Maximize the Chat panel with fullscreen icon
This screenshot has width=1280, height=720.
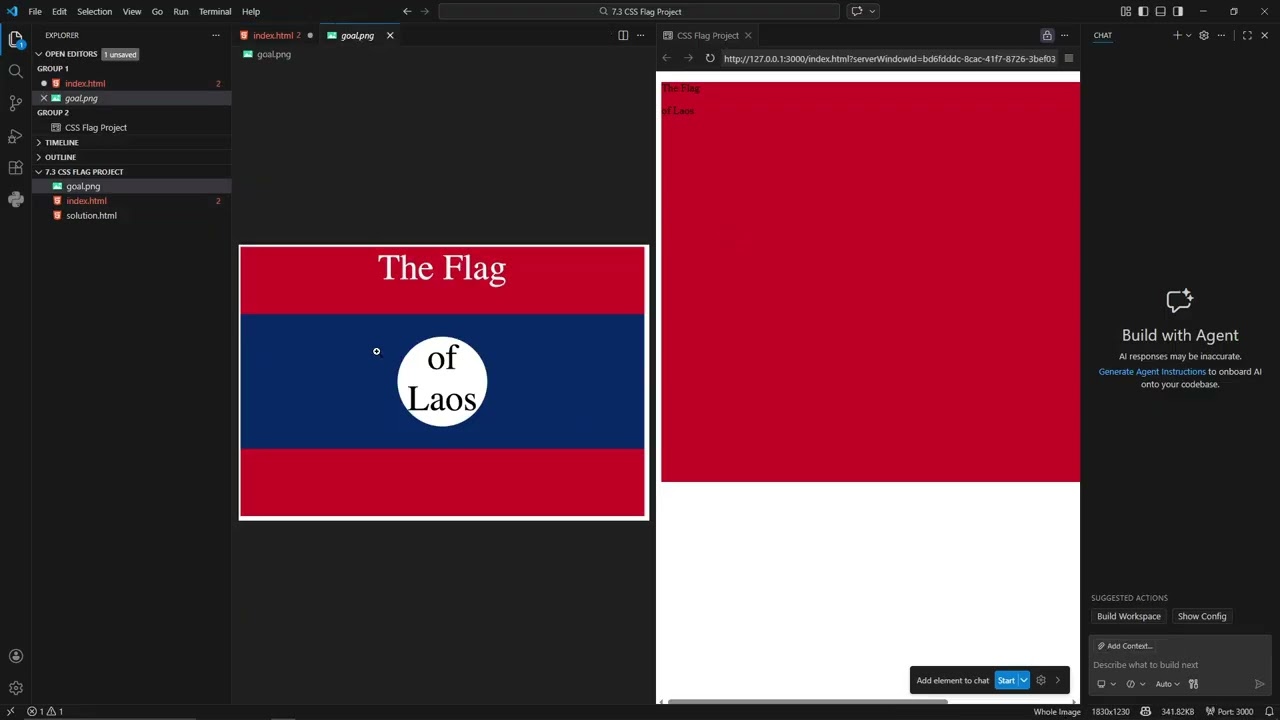1247,35
